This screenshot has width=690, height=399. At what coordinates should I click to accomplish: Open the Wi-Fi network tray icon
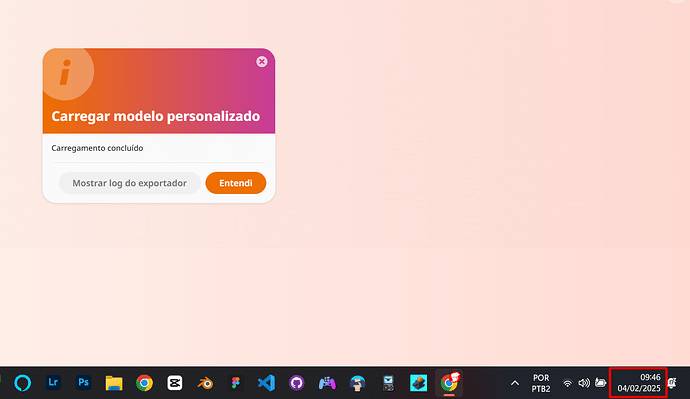pyautogui.click(x=568, y=383)
